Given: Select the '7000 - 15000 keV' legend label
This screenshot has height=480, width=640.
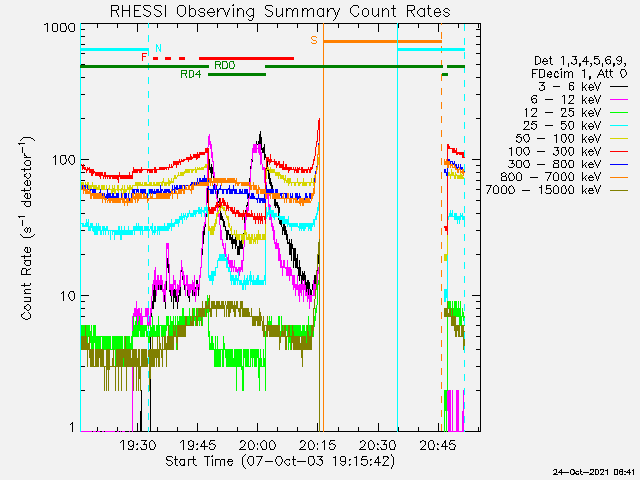Looking at the screenshot, I should [543, 190].
